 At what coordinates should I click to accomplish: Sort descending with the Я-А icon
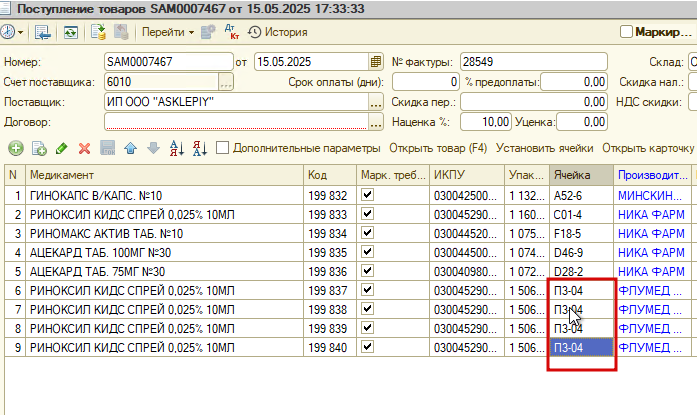point(200,148)
